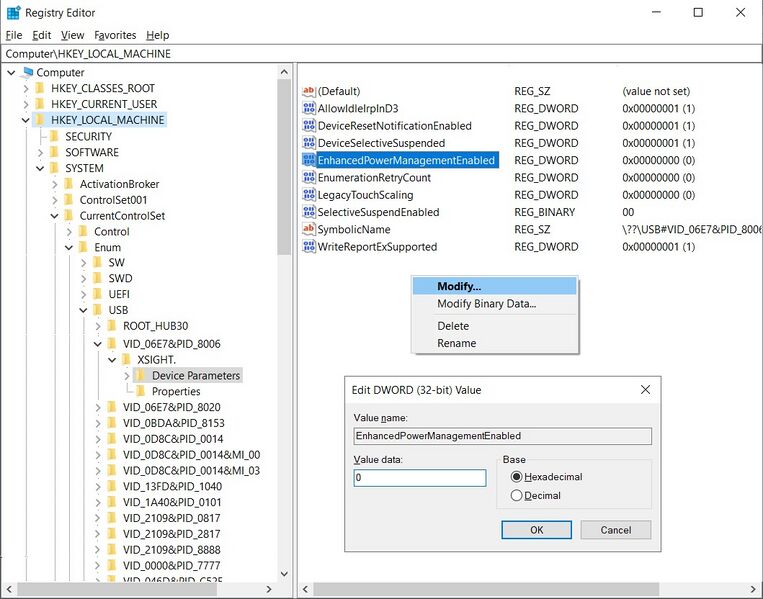The width and height of the screenshot is (763, 599).
Task: Cancel the Edit DWORD dialog
Action: (616, 530)
